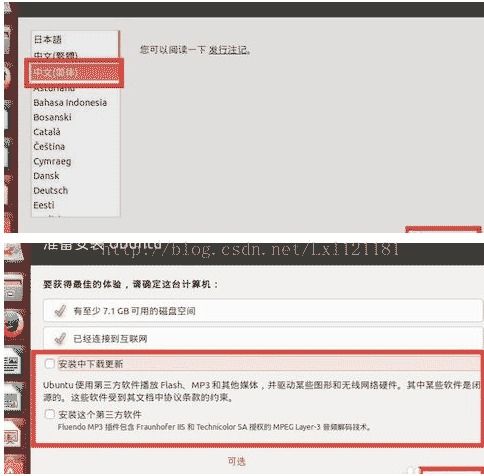Open LibreOffice Writer dock icon
484x476 pixels.
tap(13, 361)
